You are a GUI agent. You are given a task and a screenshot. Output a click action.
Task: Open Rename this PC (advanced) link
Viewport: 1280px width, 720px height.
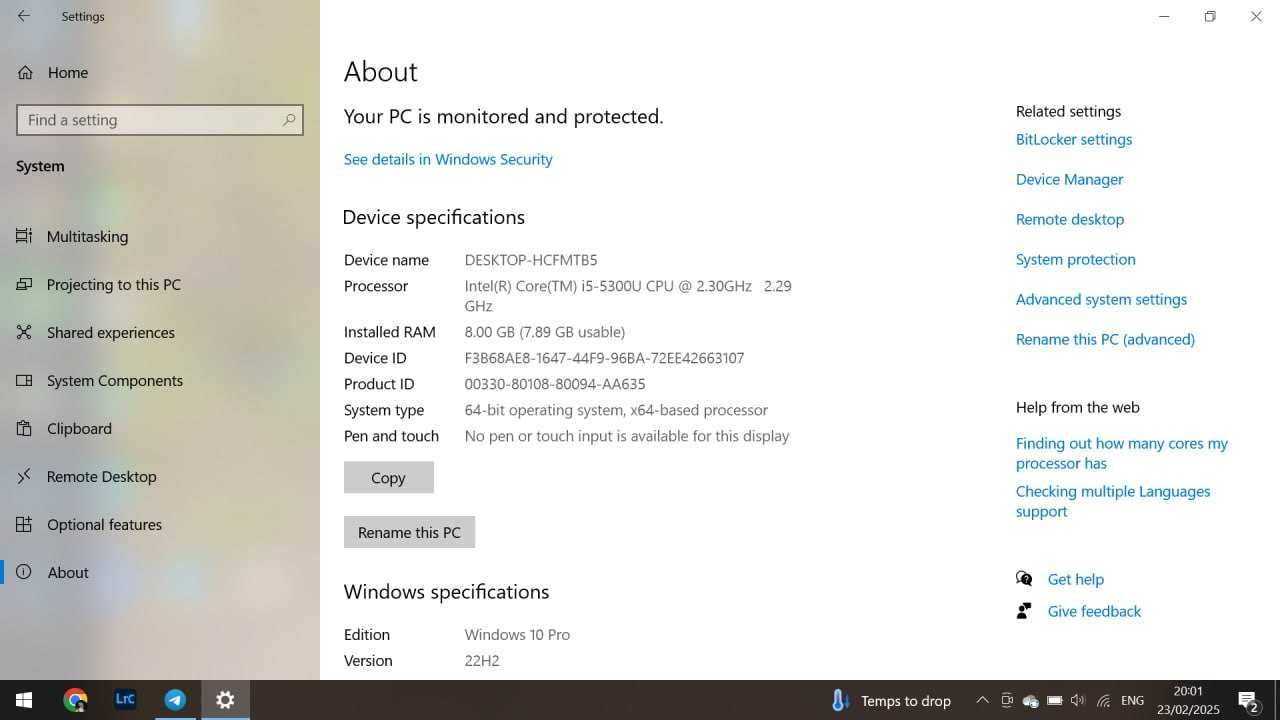pos(1106,339)
